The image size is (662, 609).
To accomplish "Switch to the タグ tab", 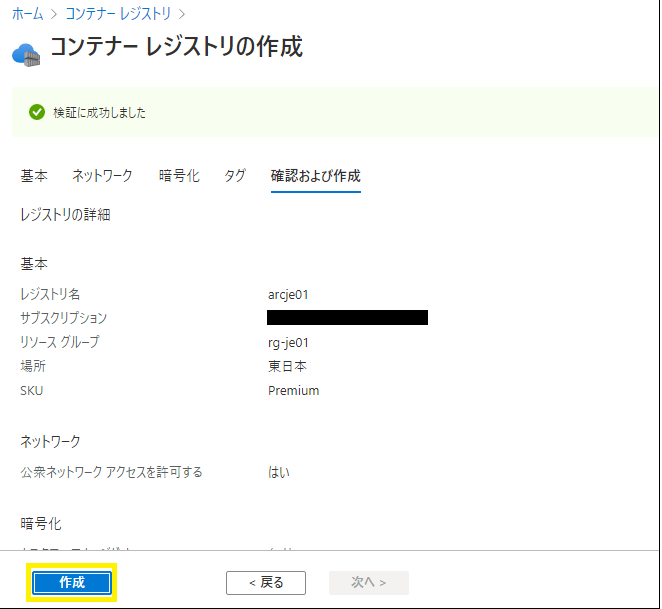I will click(x=235, y=176).
